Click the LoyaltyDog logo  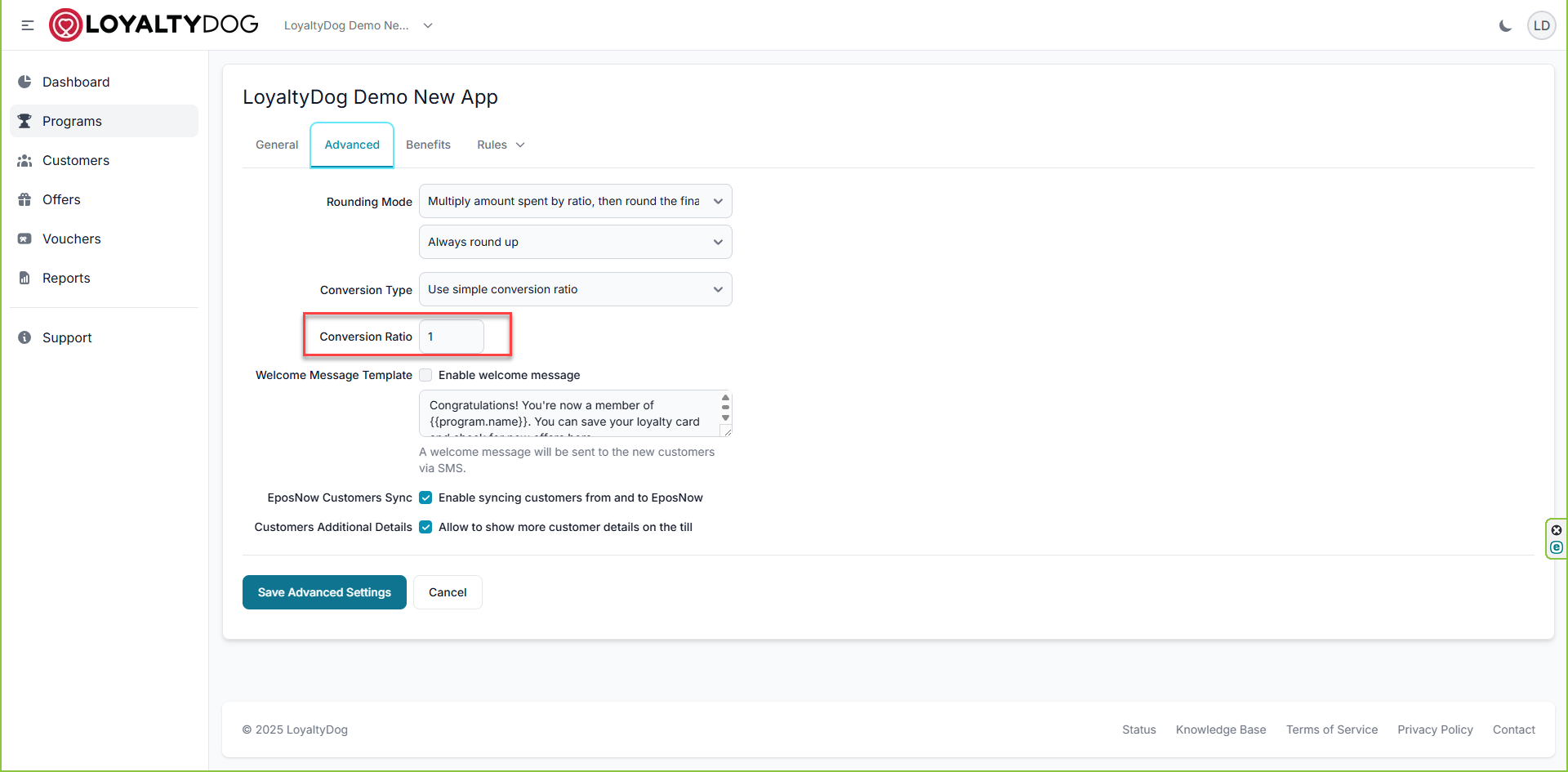(x=154, y=25)
